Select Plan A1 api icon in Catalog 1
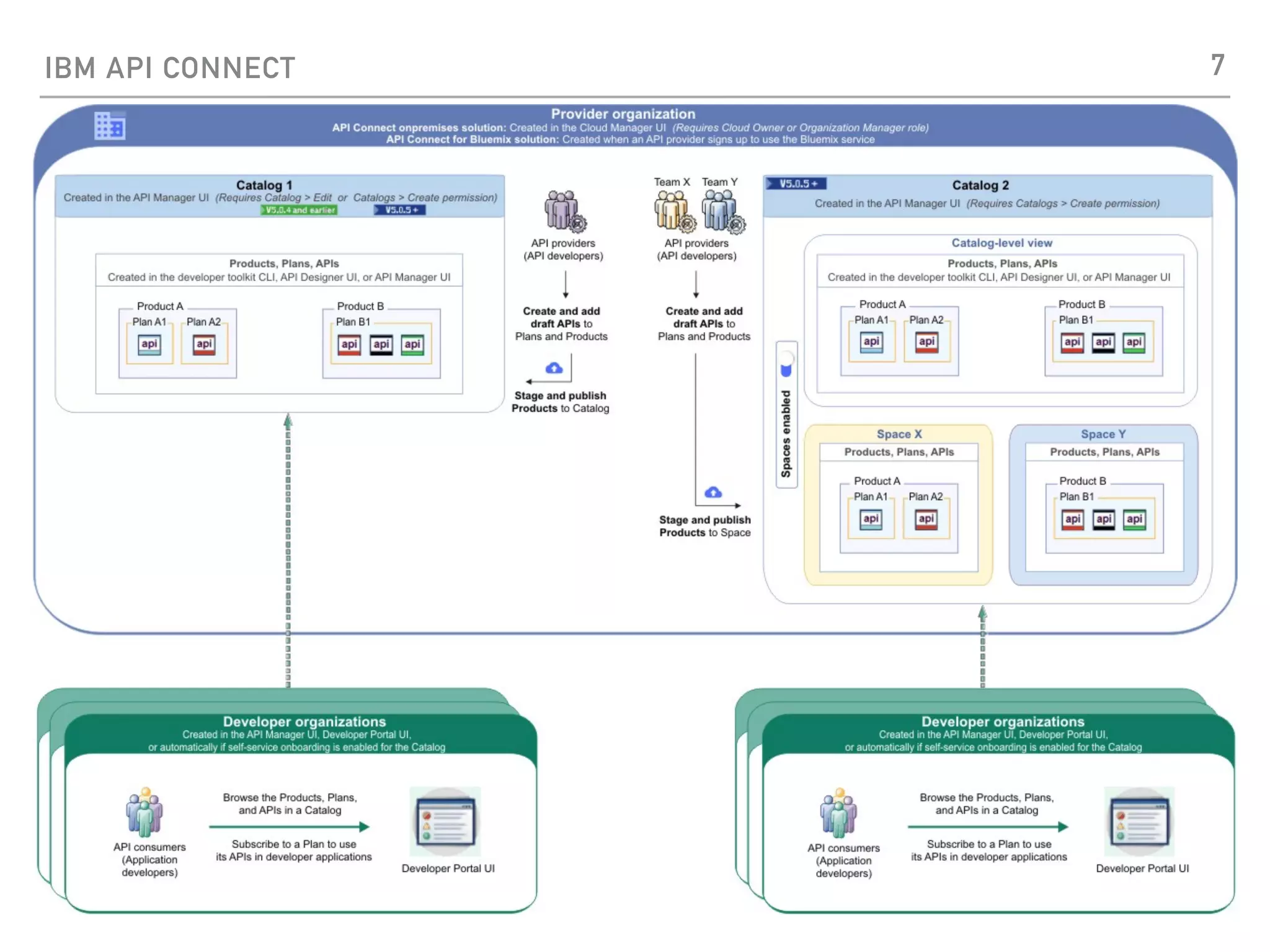The width and height of the screenshot is (1270, 952). [x=149, y=345]
